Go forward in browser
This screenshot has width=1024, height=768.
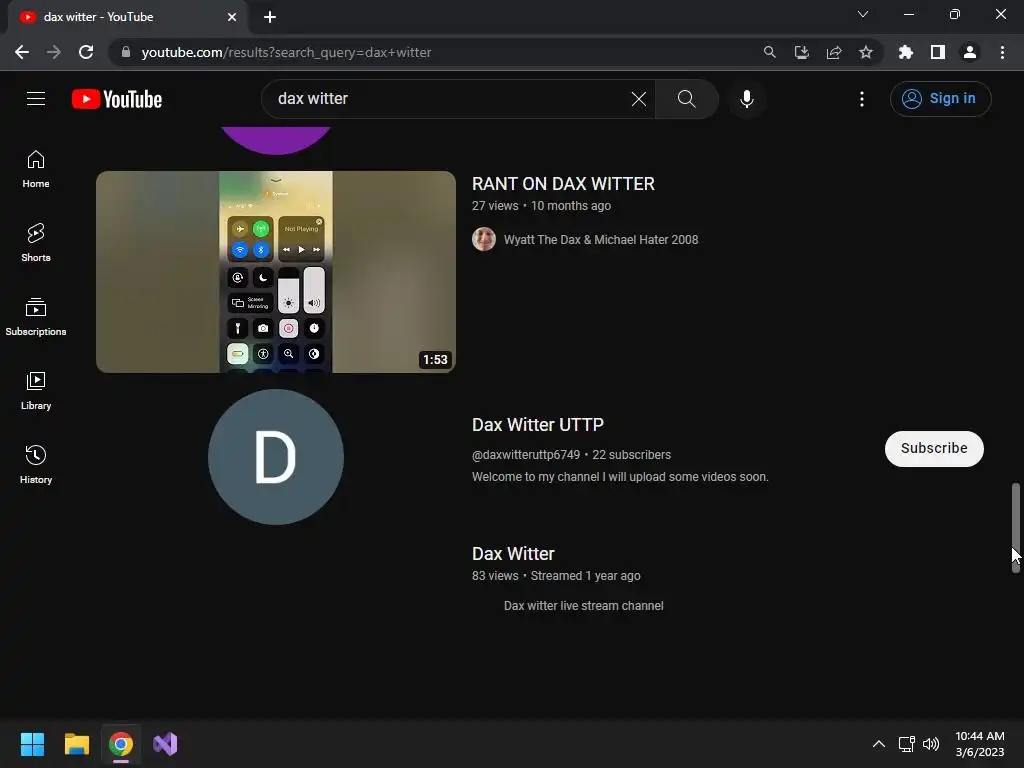[54, 52]
